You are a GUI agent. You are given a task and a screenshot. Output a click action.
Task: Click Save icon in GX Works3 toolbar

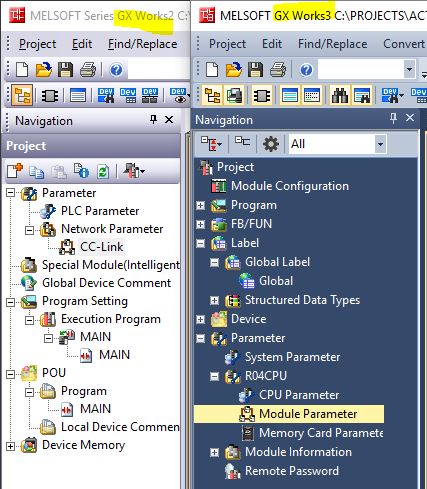[255, 70]
